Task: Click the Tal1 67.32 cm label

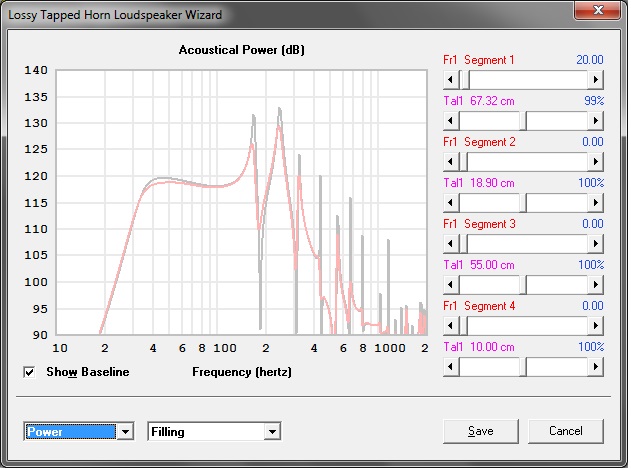Action: pyautogui.click(x=479, y=101)
